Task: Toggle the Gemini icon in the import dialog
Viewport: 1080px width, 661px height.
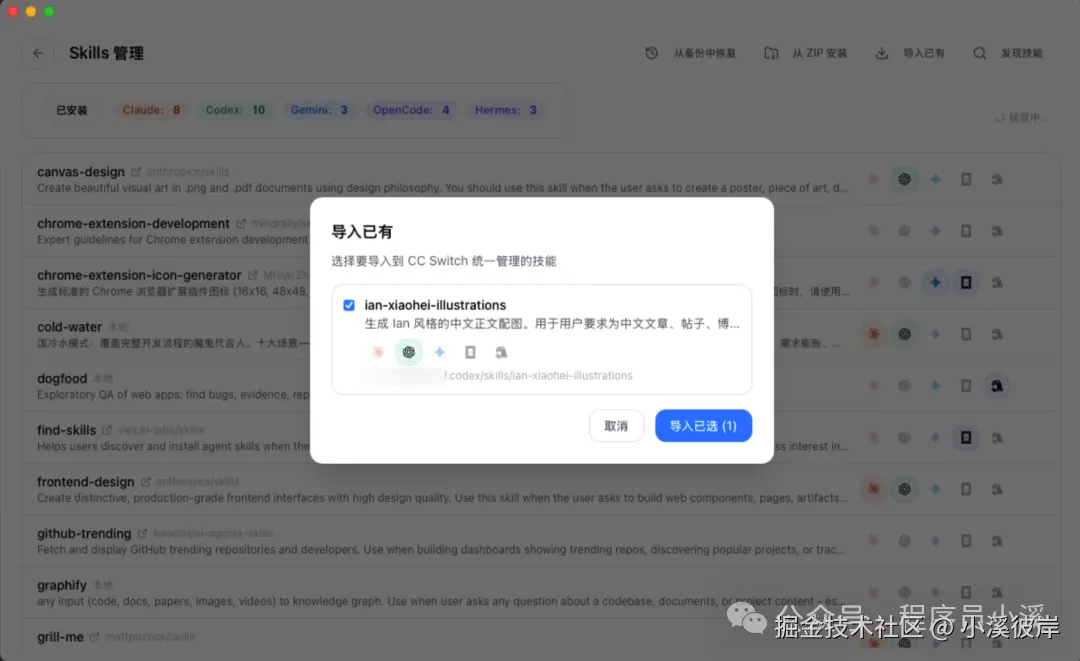Action: pos(439,352)
